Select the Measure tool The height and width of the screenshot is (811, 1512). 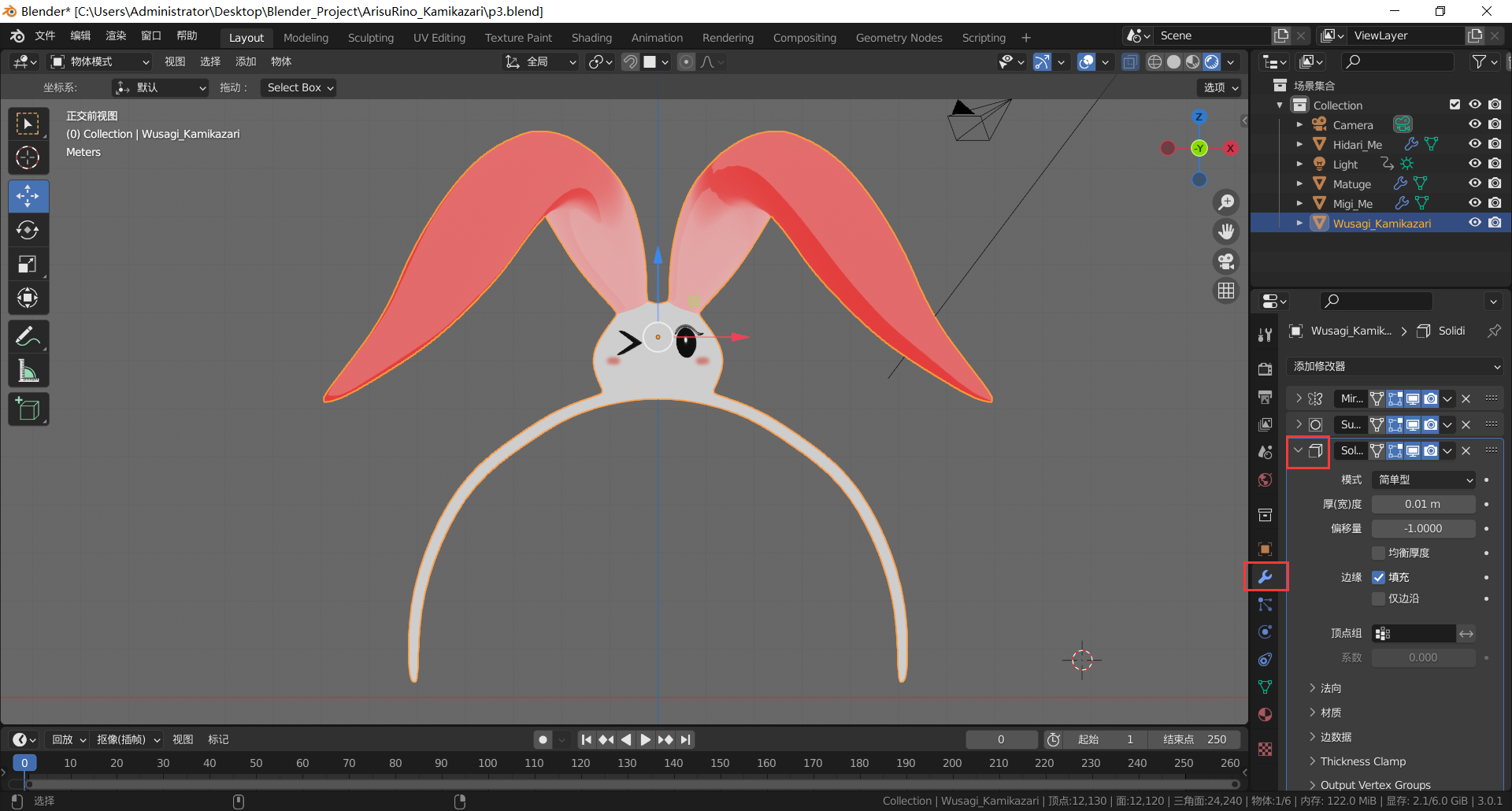[28, 371]
